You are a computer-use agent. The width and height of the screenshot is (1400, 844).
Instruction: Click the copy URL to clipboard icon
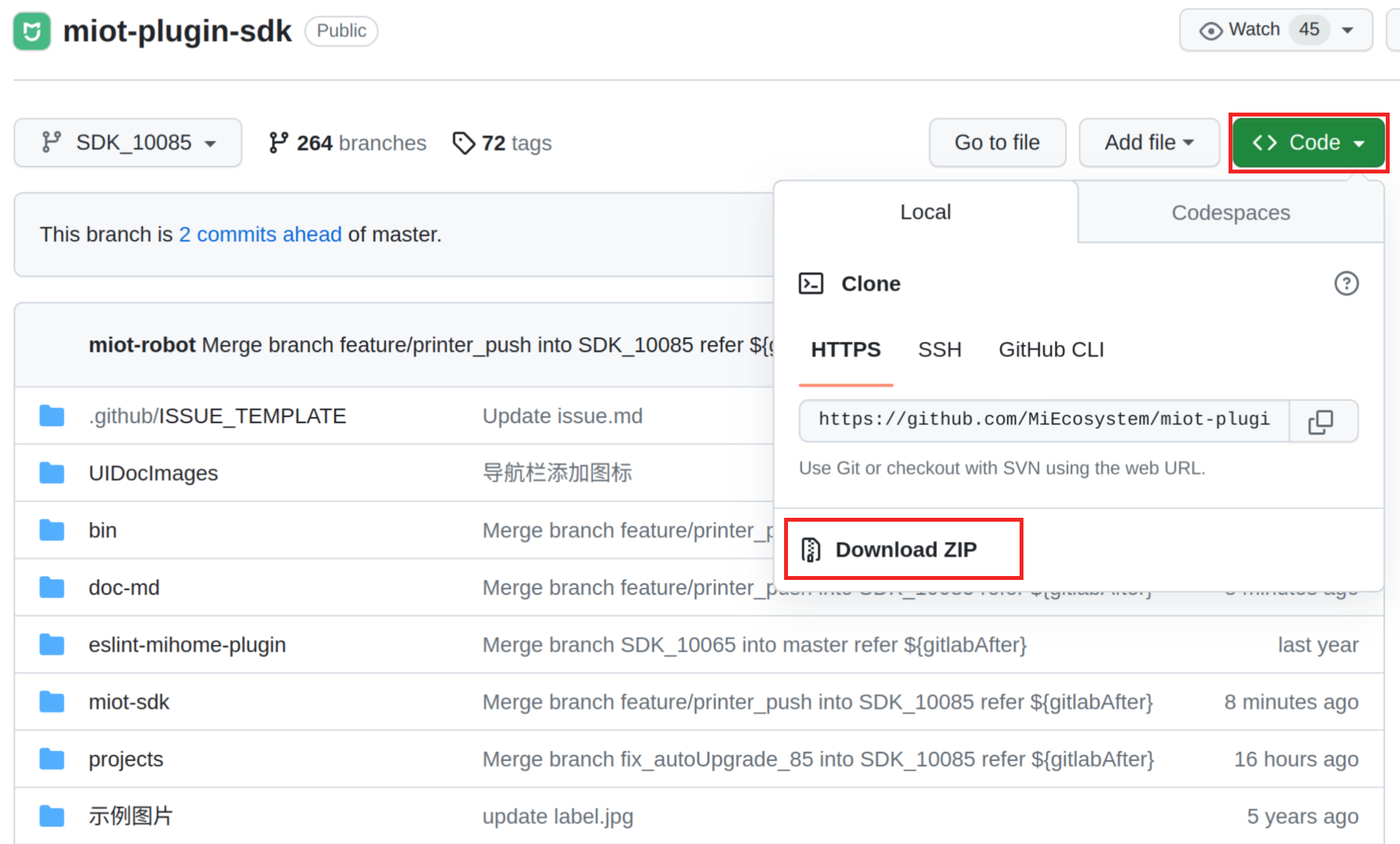(1321, 421)
